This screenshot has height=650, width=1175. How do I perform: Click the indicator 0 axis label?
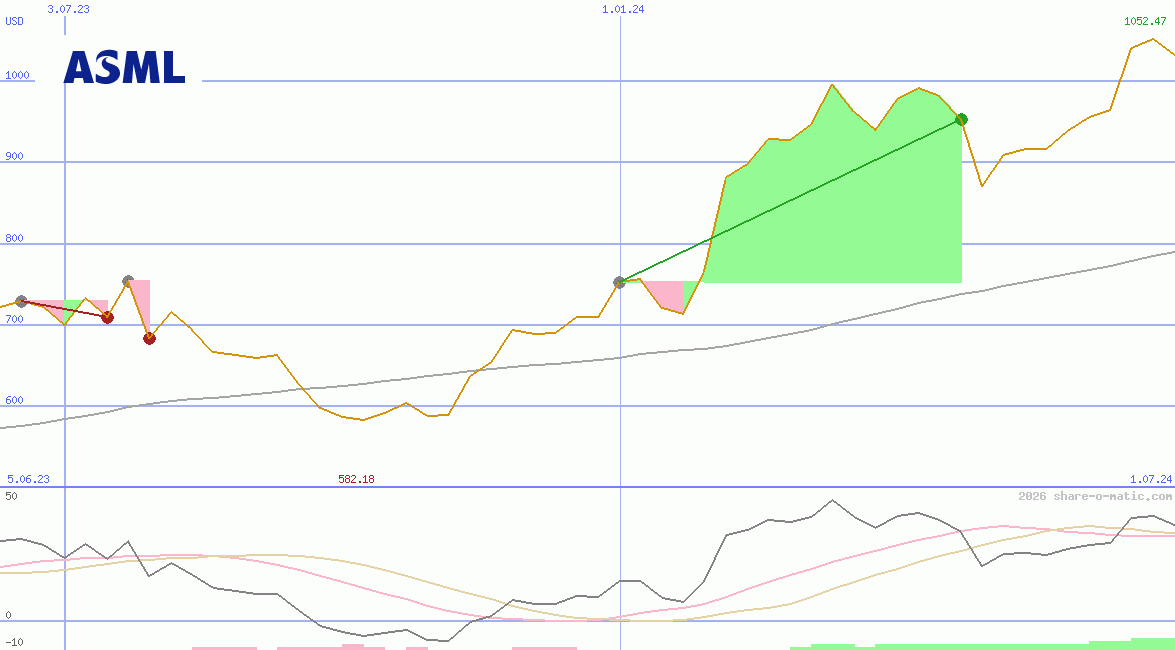click(x=7, y=616)
